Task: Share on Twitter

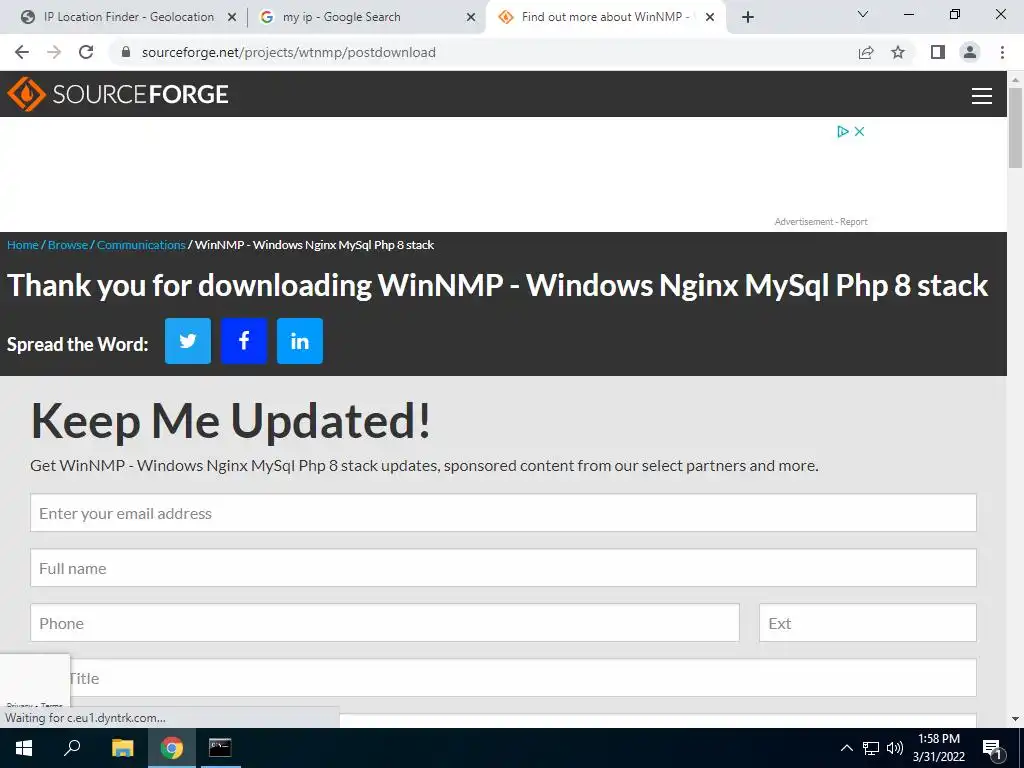Action: pyautogui.click(x=187, y=341)
